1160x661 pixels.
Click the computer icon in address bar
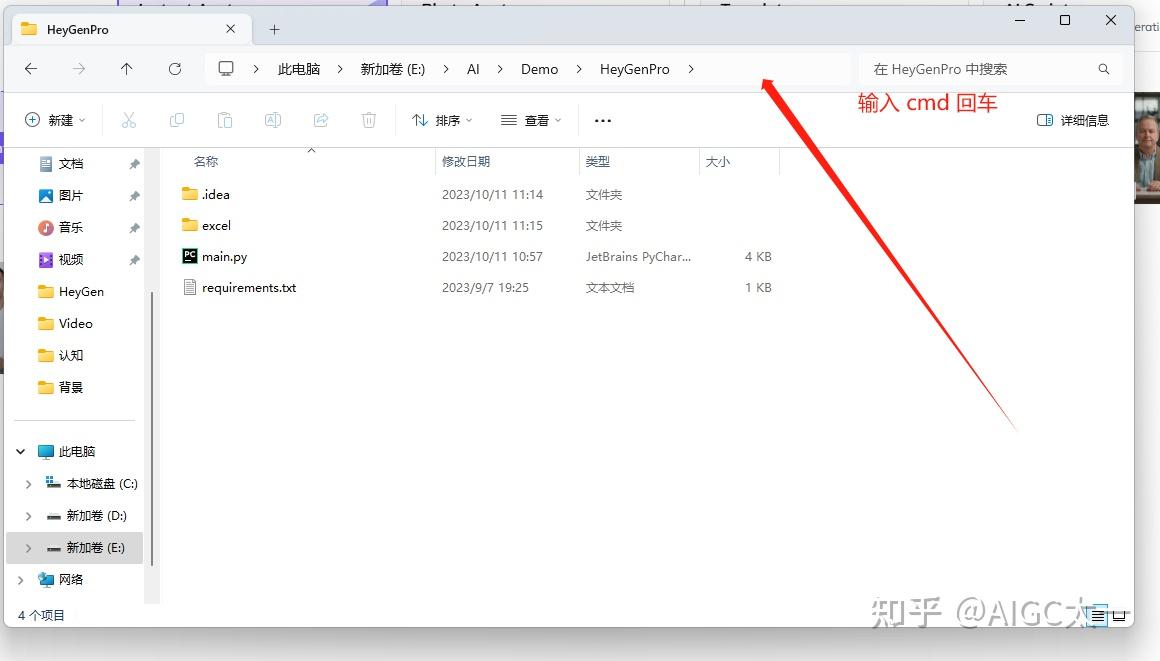coord(226,69)
